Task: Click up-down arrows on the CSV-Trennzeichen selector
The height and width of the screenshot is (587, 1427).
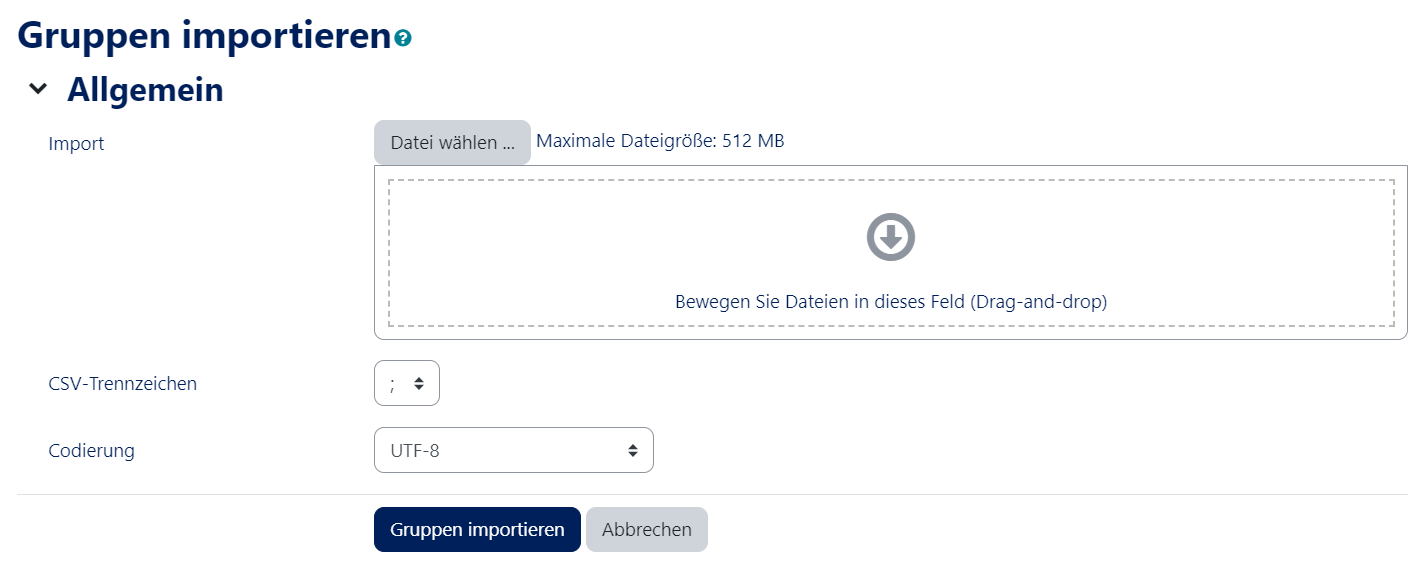Action: pos(419,383)
